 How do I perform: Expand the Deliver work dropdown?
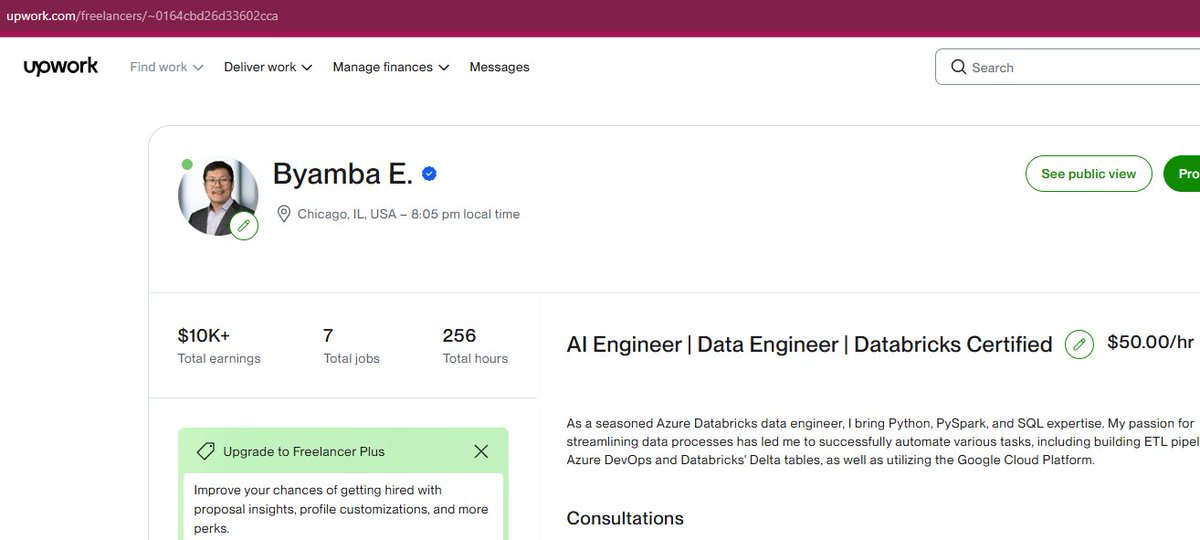[268, 67]
